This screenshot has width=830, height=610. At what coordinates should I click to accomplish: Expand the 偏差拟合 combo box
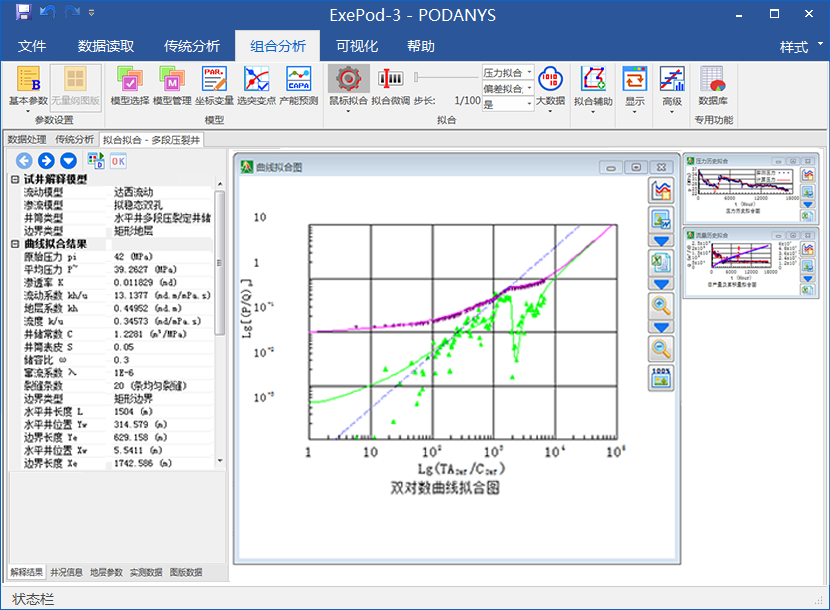pyautogui.click(x=529, y=88)
